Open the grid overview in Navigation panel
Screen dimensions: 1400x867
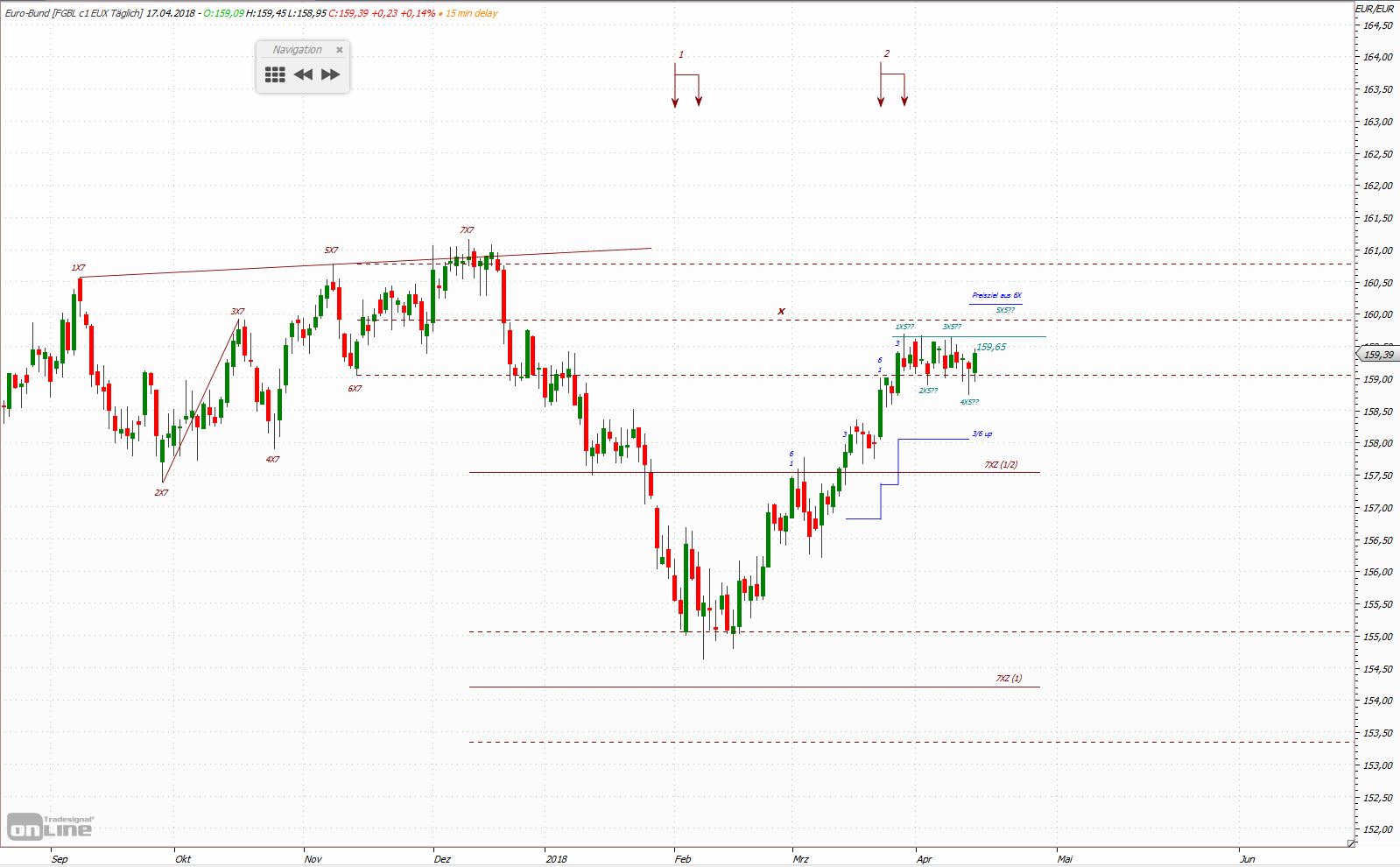tap(275, 74)
